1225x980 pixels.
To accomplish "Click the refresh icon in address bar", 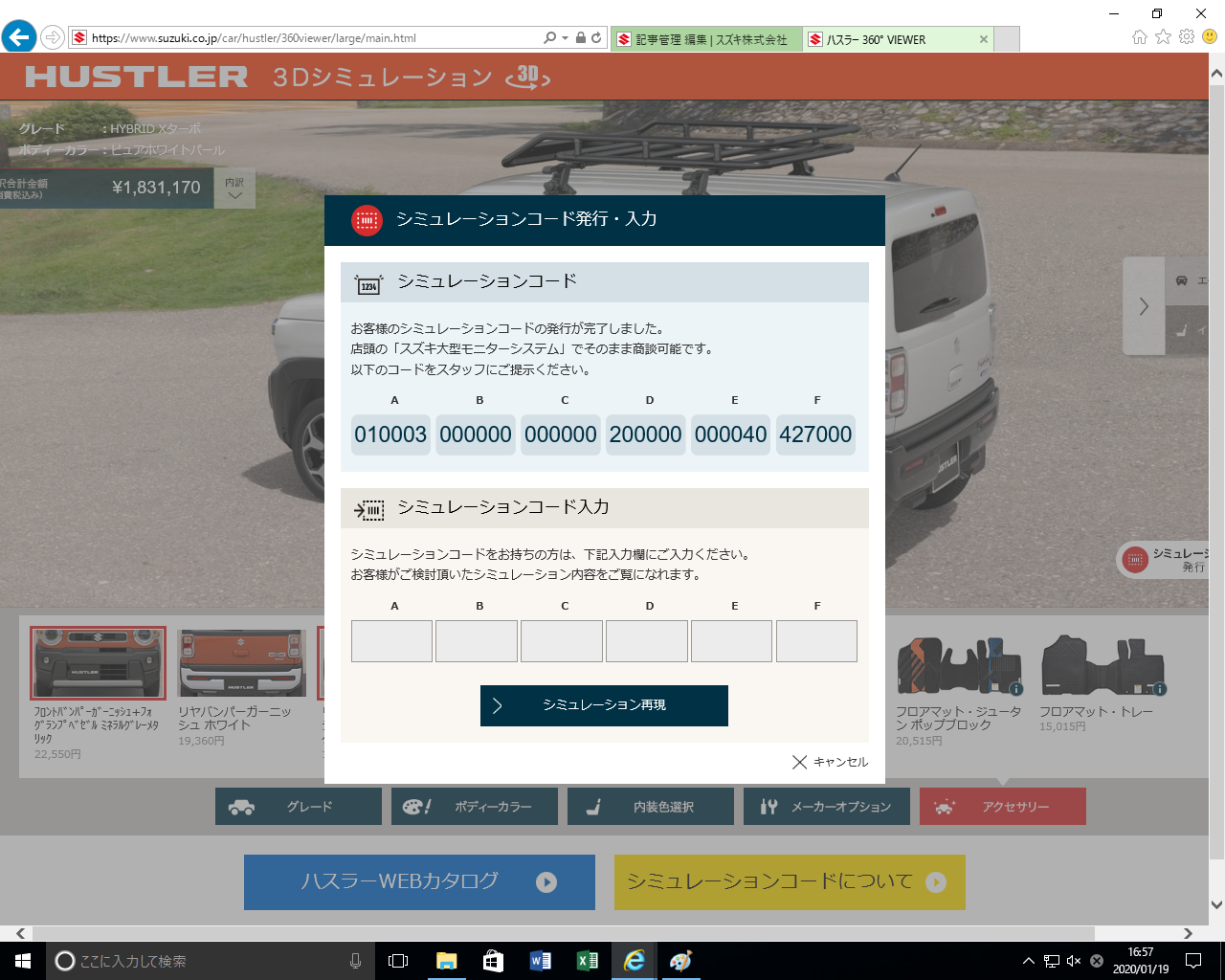I will (596, 38).
